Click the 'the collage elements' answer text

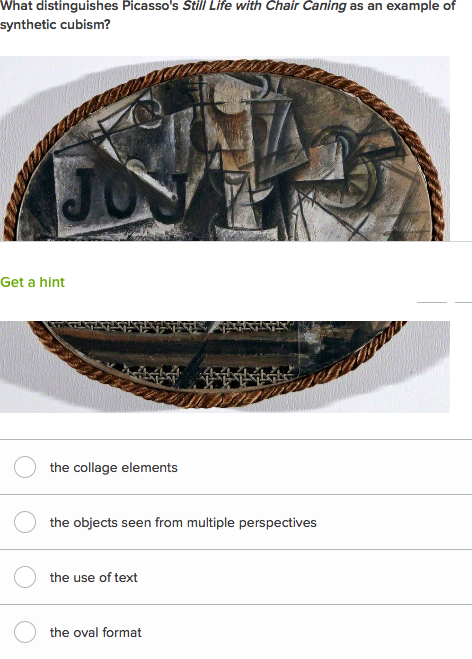coord(113,467)
